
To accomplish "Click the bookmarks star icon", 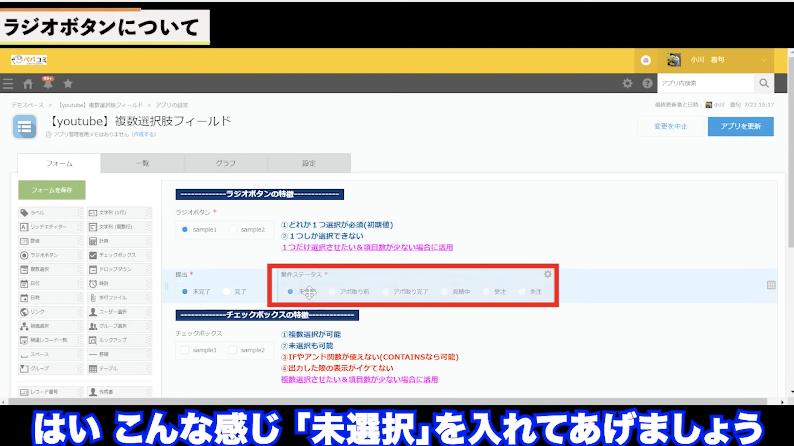I will pyautogui.click(x=67, y=84).
